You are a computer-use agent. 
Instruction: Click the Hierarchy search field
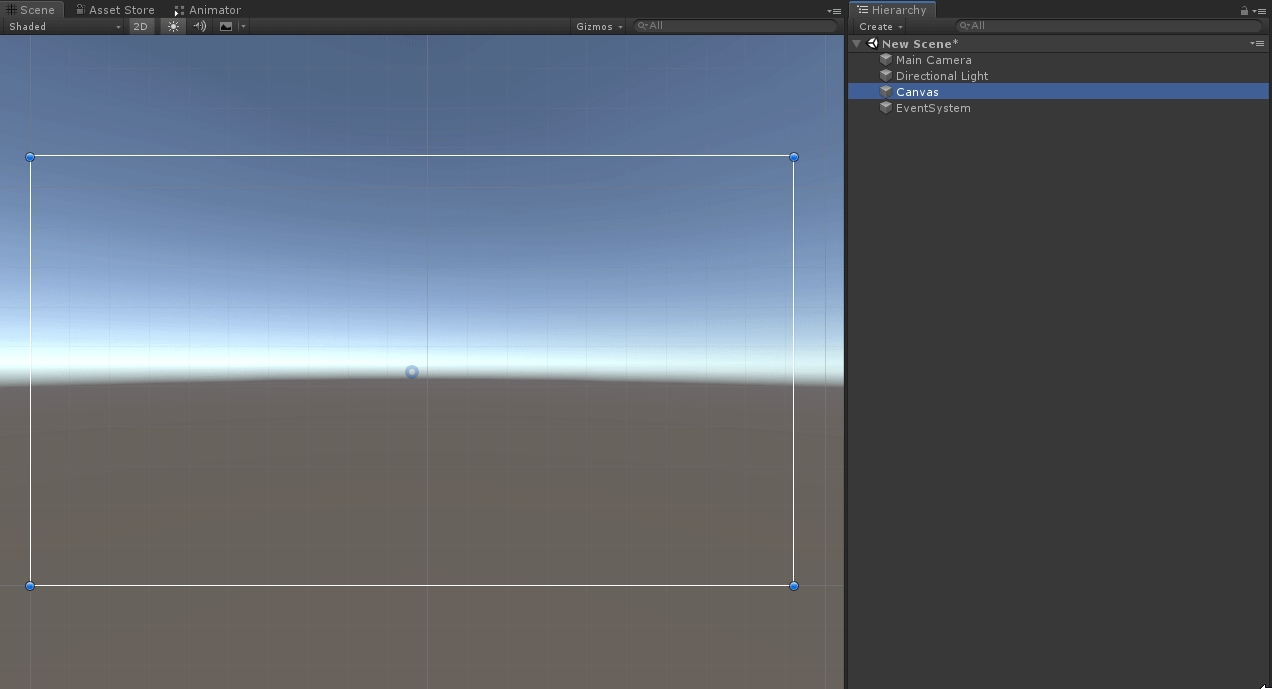click(x=1108, y=26)
